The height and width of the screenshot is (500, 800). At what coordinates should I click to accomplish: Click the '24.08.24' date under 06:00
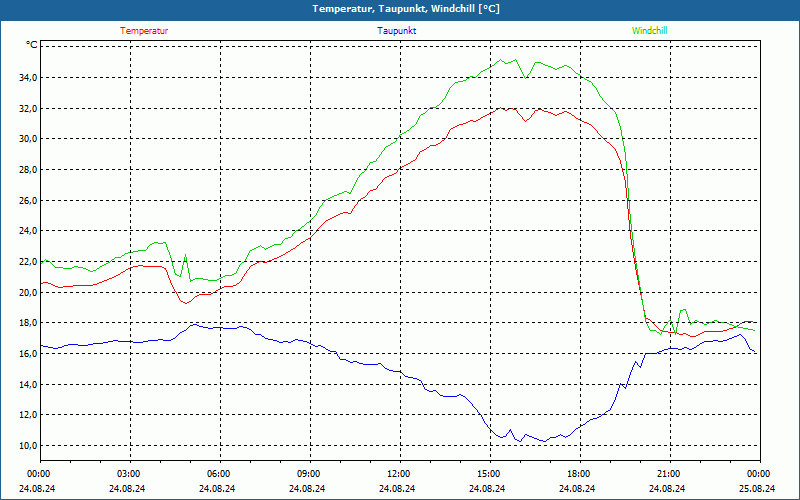[217, 488]
